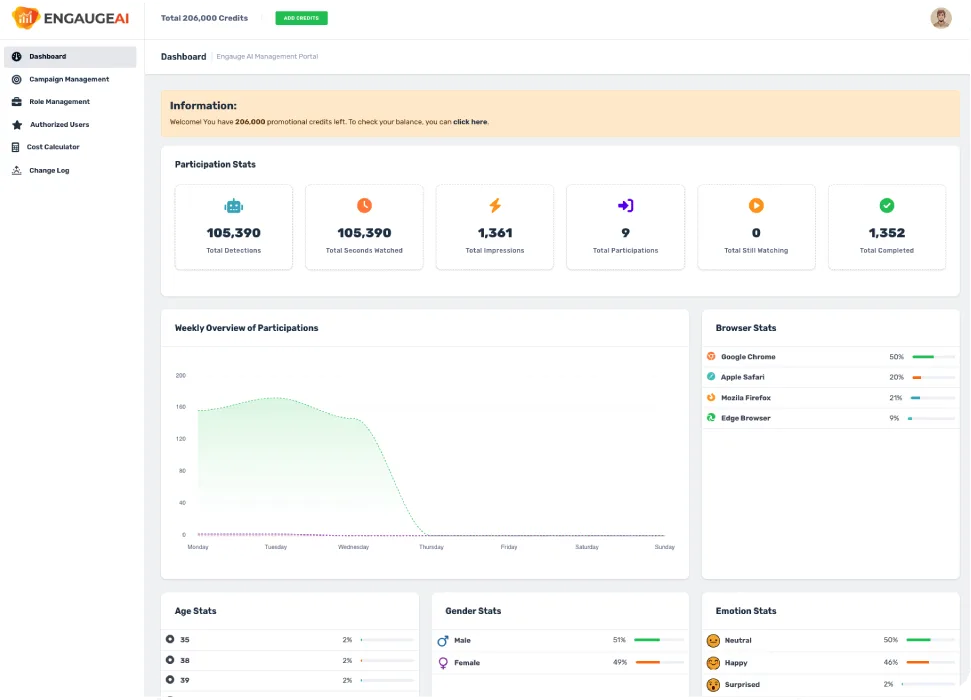Image resolution: width=971 pixels, height=700 pixels.
Task: Click the Total Detections robot icon
Action: [233, 206]
